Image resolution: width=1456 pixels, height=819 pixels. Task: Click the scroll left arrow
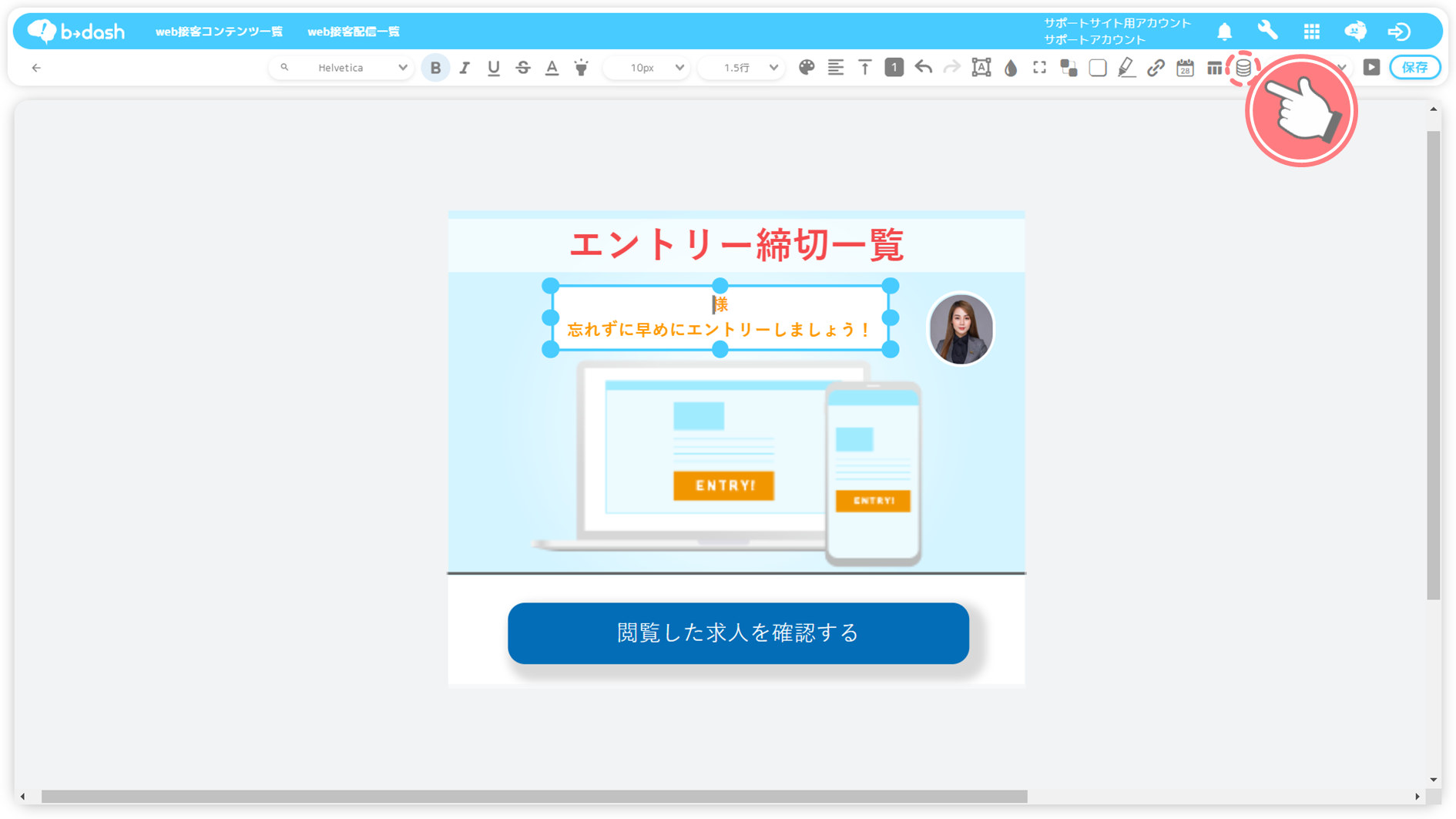click(23, 797)
